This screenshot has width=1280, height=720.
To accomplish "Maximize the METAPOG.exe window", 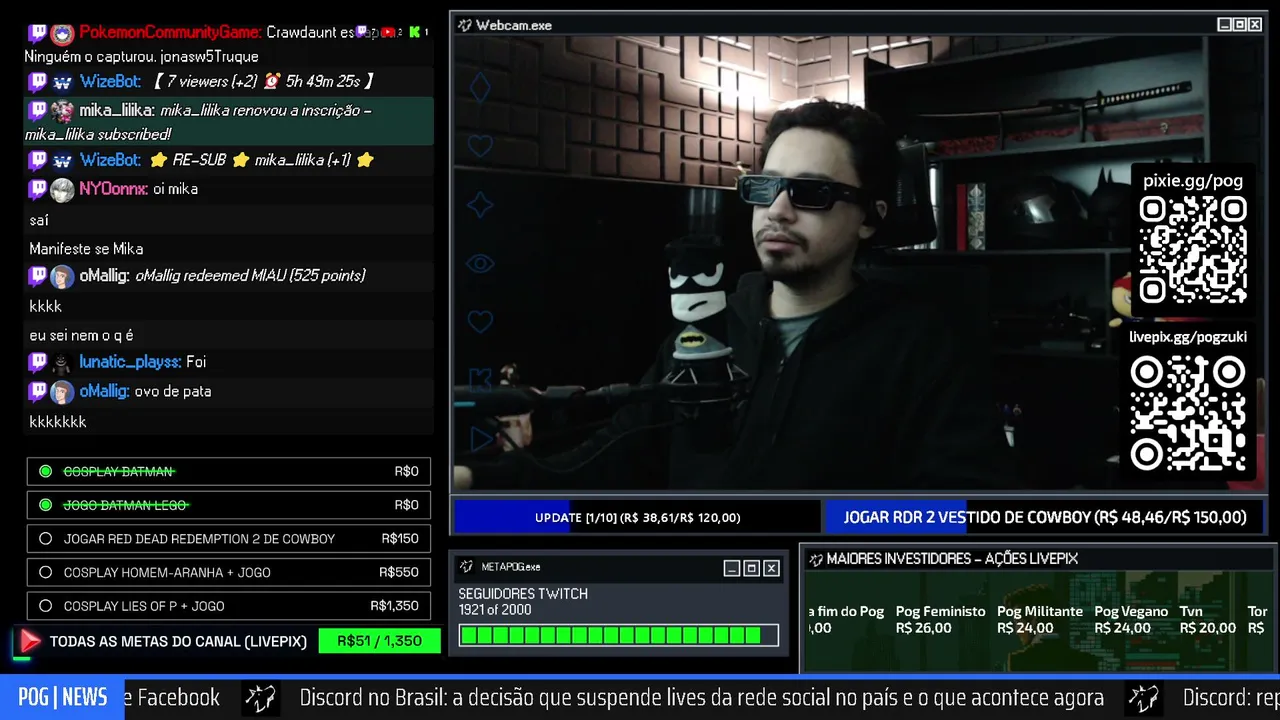I will pyautogui.click(x=752, y=568).
